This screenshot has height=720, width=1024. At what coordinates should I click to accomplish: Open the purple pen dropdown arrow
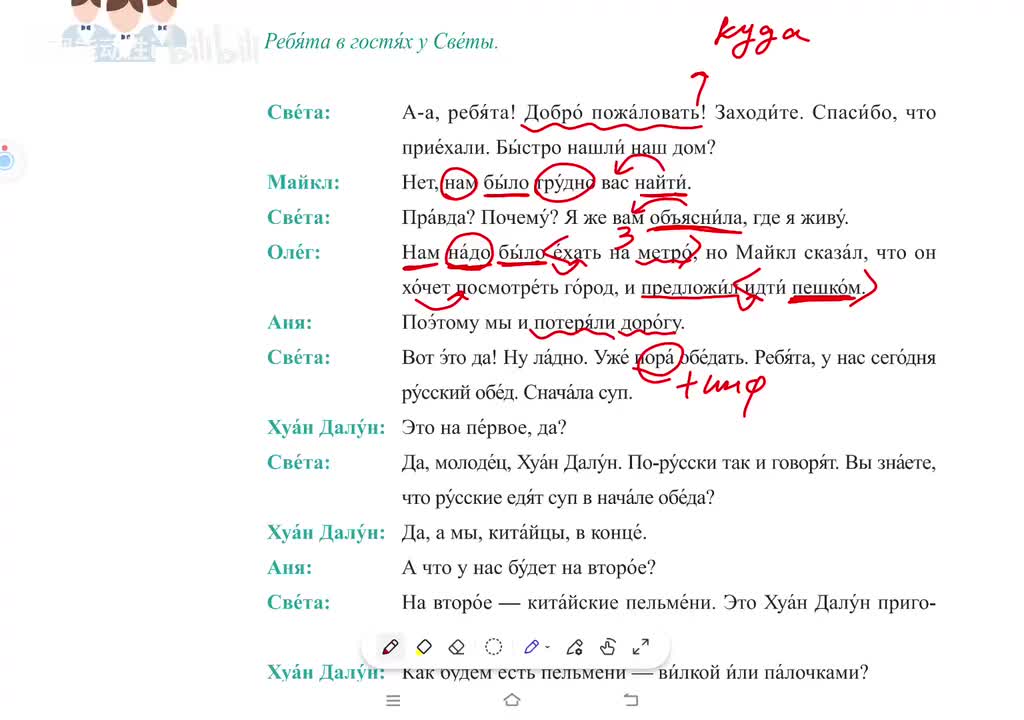[547, 647]
